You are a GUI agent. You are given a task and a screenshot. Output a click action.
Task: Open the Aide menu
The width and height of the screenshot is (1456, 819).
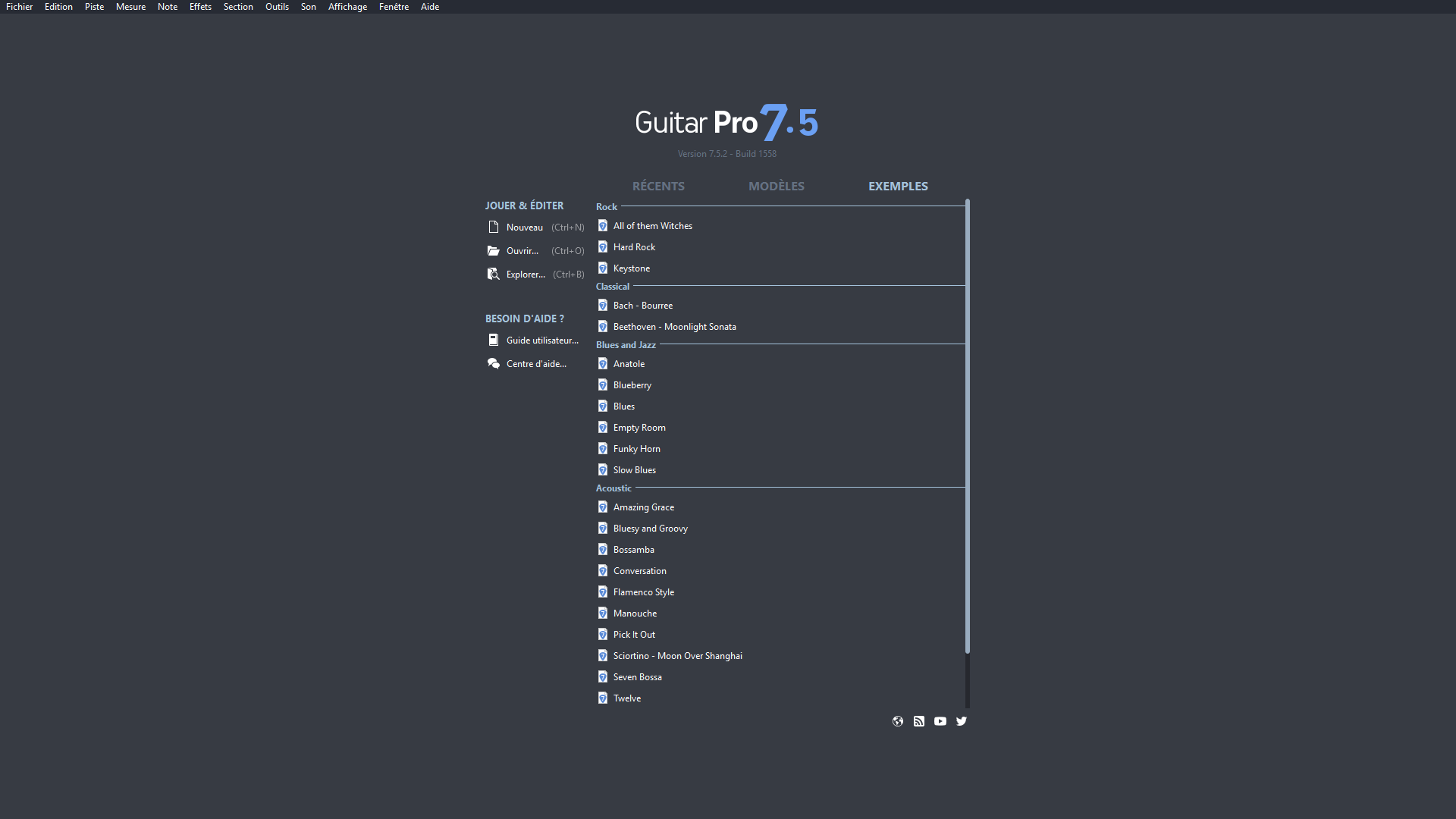click(x=430, y=7)
